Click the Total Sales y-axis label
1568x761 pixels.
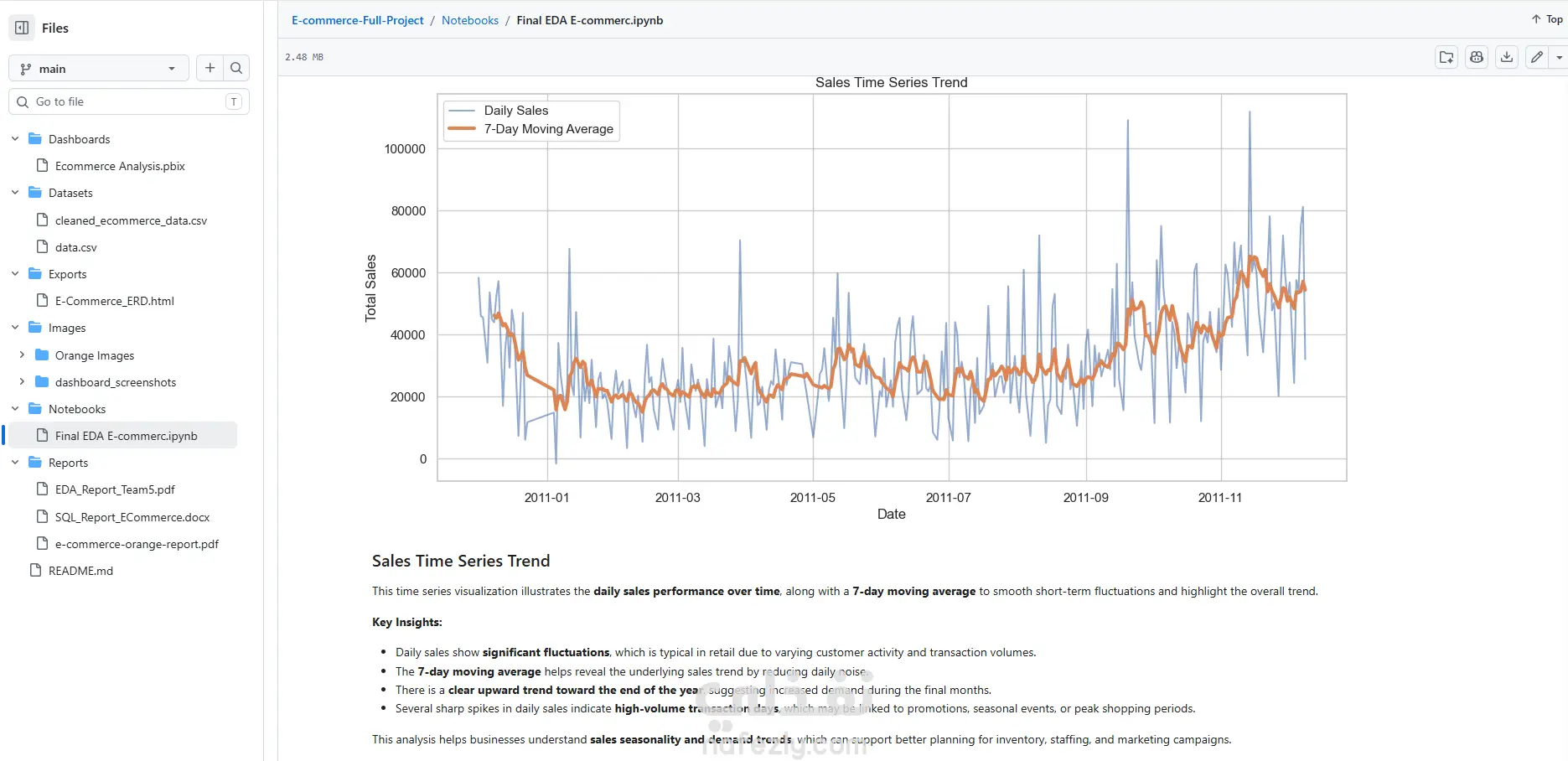pos(370,287)
